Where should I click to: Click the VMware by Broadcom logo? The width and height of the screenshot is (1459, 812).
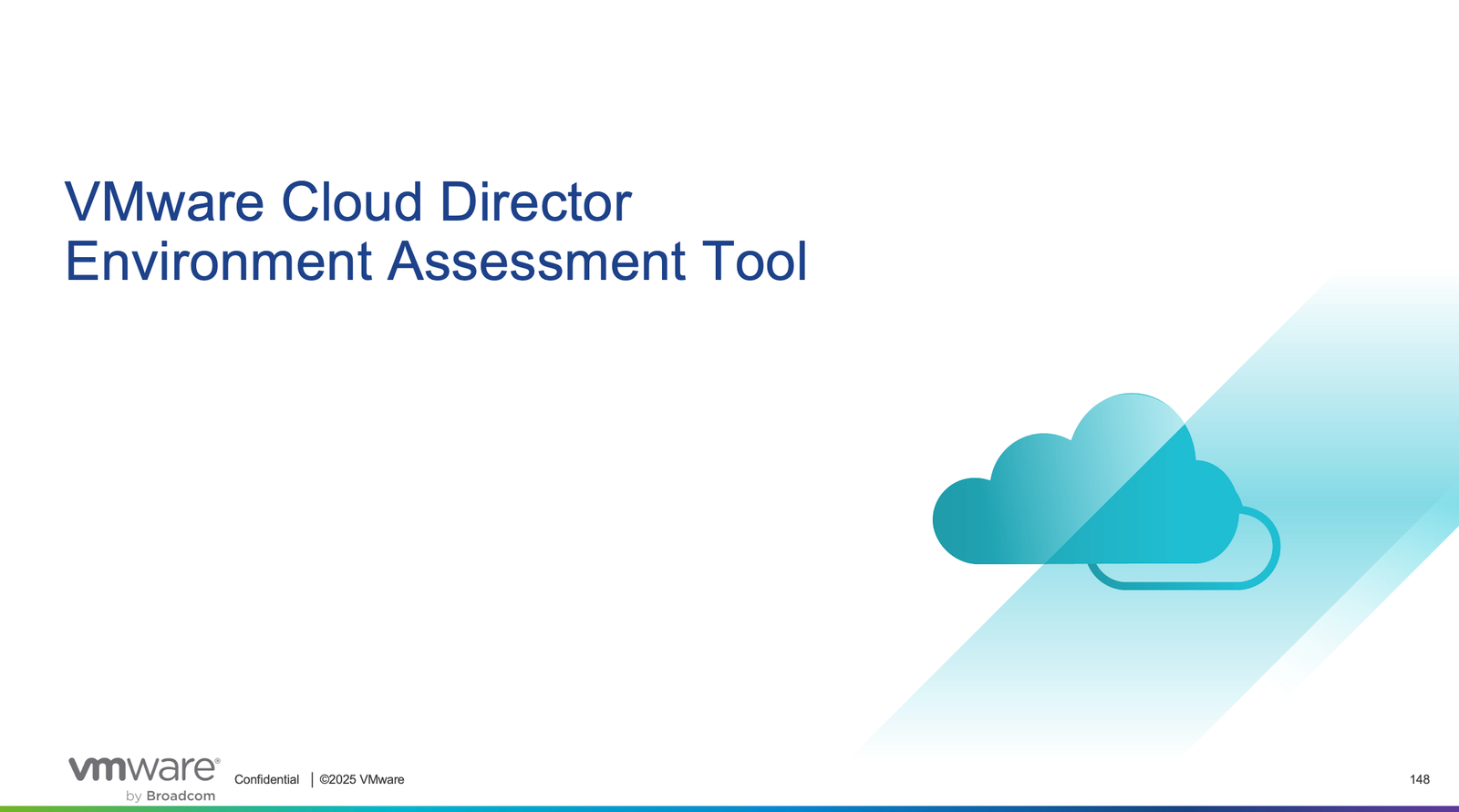144,779
